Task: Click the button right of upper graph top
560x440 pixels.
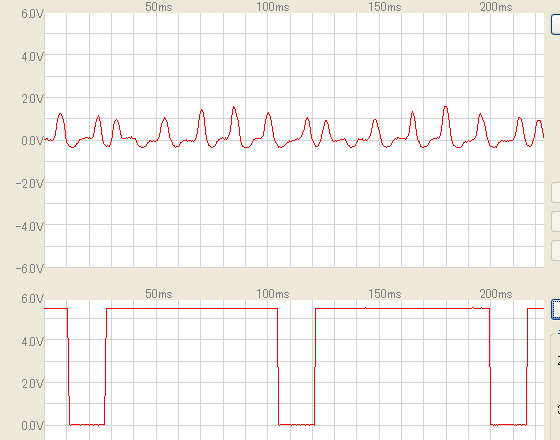Action: tap(556, 24)
